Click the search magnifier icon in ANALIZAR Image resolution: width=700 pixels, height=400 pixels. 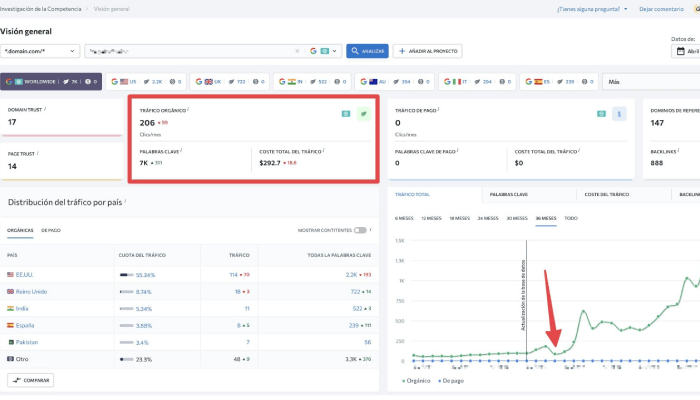click(355, 51)
